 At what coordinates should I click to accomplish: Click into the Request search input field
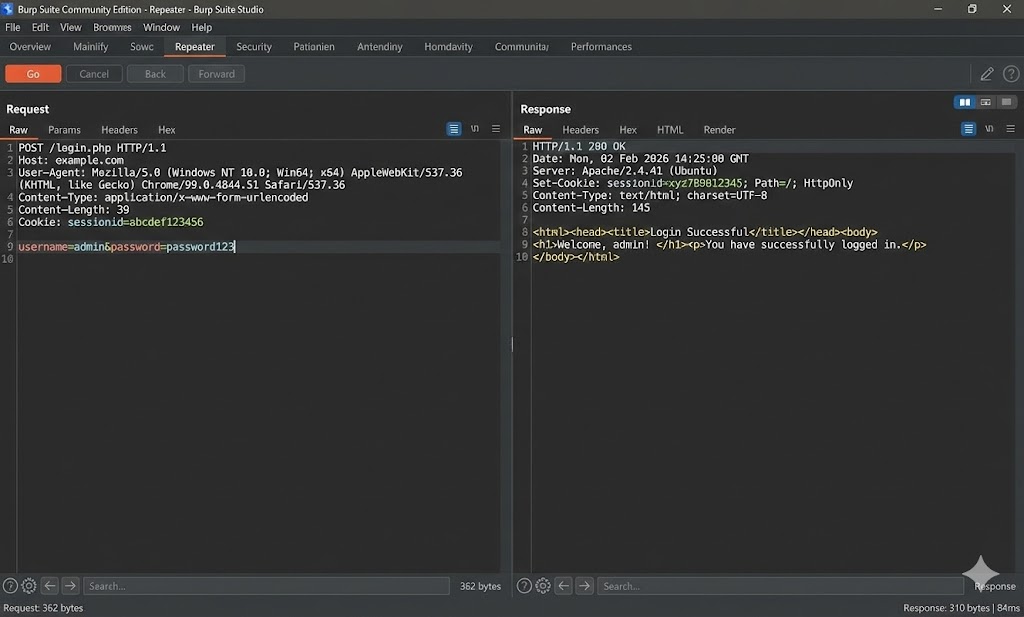266,586
